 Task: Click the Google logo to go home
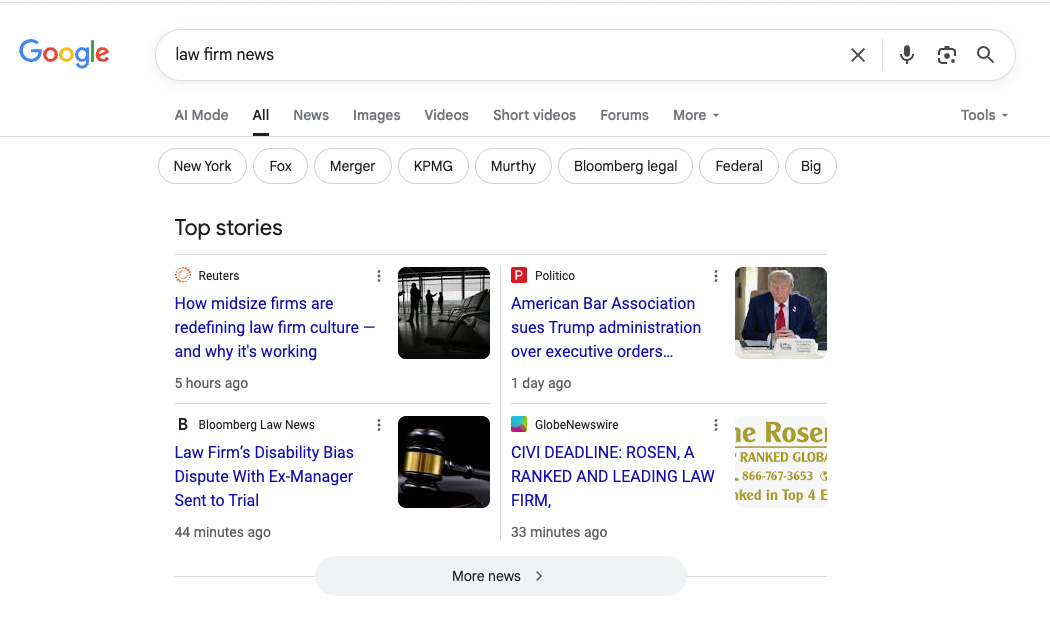pos(64,54)
